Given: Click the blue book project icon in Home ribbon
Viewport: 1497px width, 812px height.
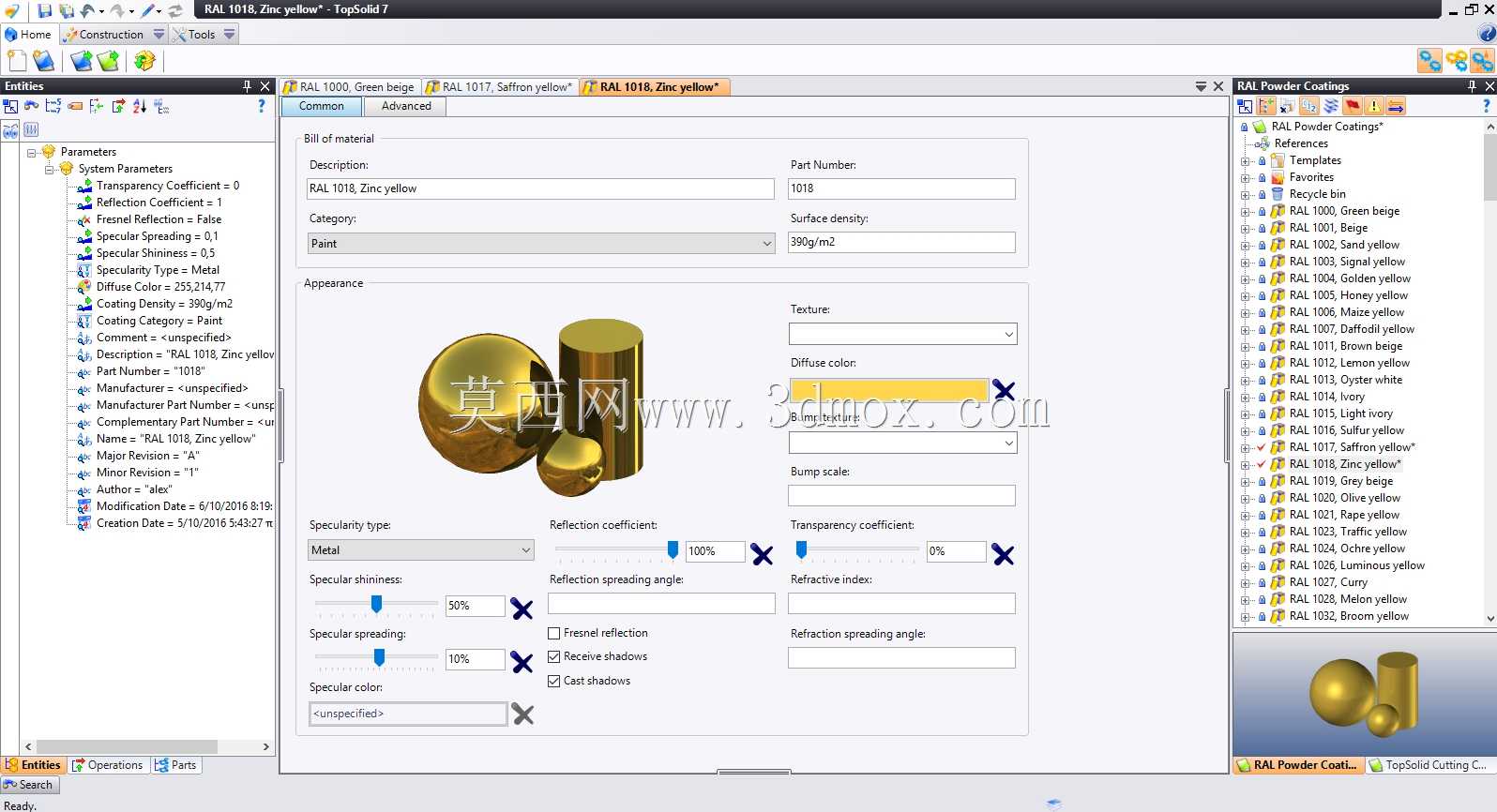Looking at the screenshot, I should coord(43,61).
